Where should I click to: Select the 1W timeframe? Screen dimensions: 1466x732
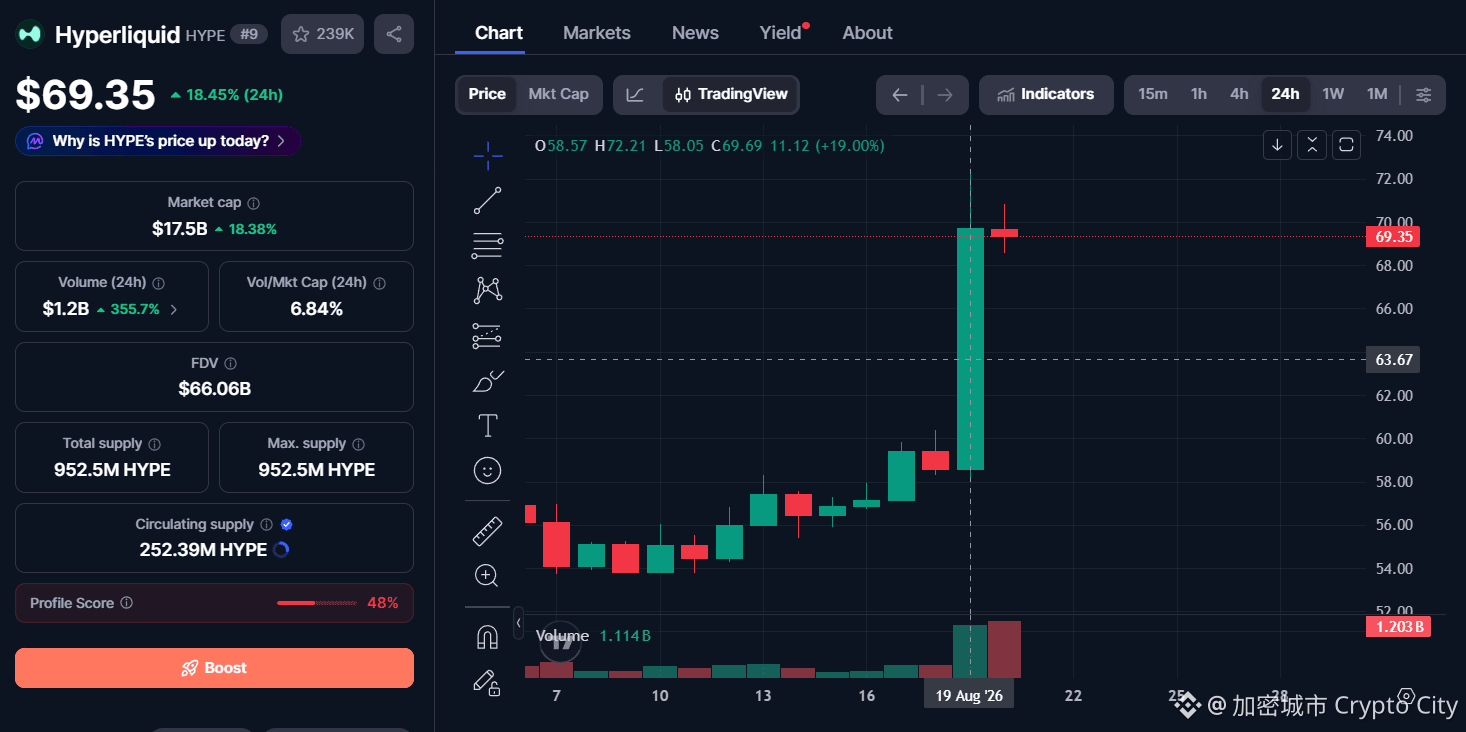point(1333,94)
